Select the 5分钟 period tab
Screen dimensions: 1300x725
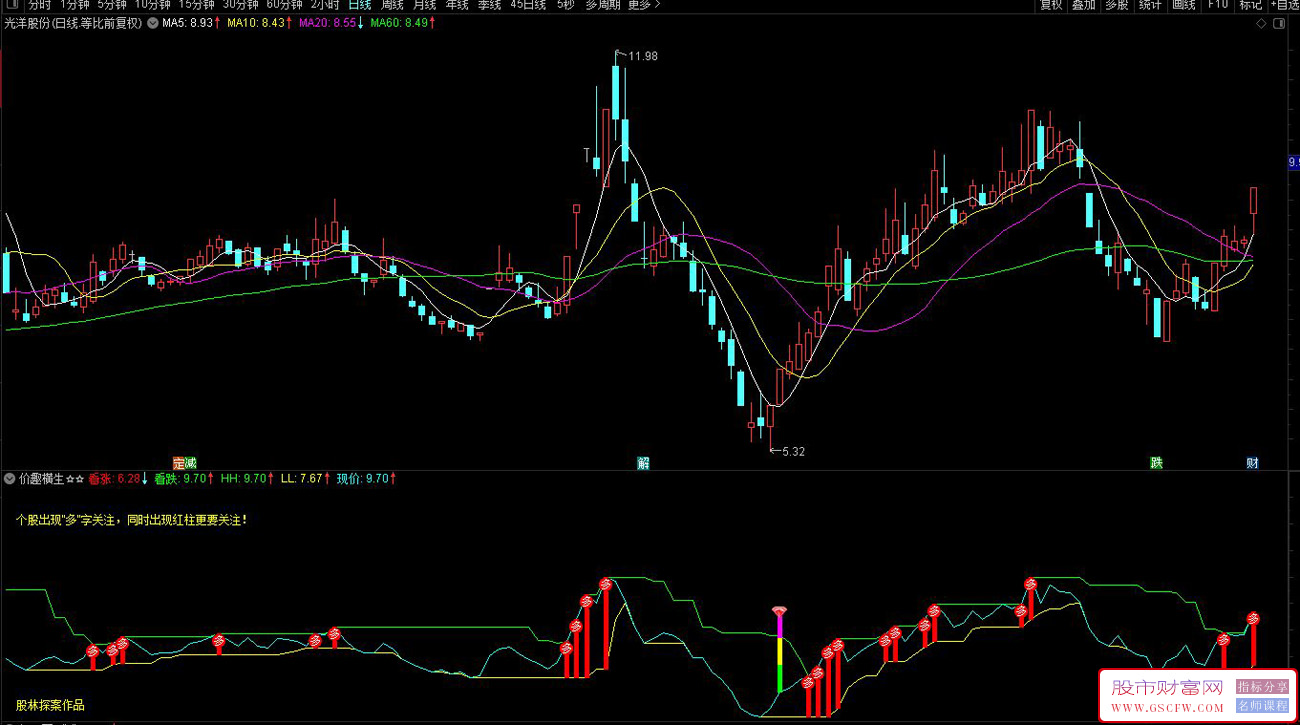click(112, 5)
